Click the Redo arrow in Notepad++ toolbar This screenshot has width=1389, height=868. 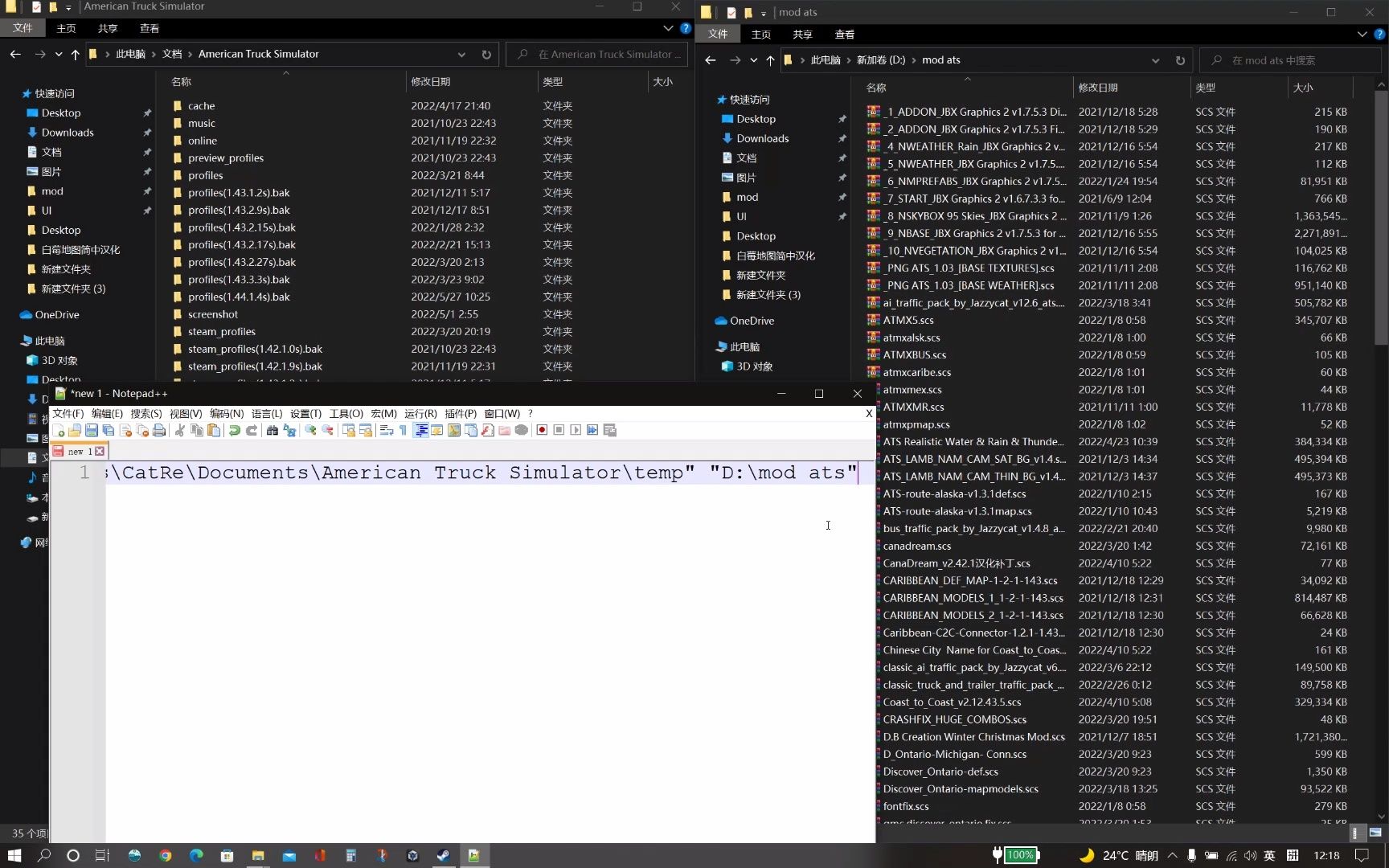point(252,430)
